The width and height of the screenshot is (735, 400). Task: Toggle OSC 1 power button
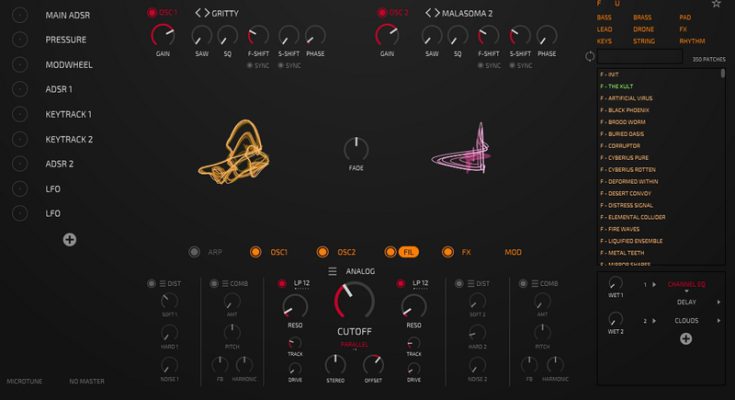tap(152, 13)
